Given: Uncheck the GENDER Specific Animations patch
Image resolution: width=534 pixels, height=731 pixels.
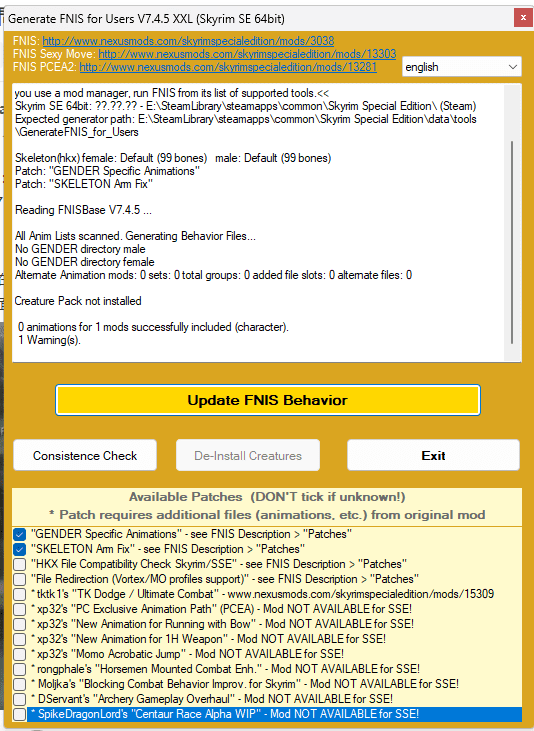Looking at the screenshot, I should pos(20,534).
